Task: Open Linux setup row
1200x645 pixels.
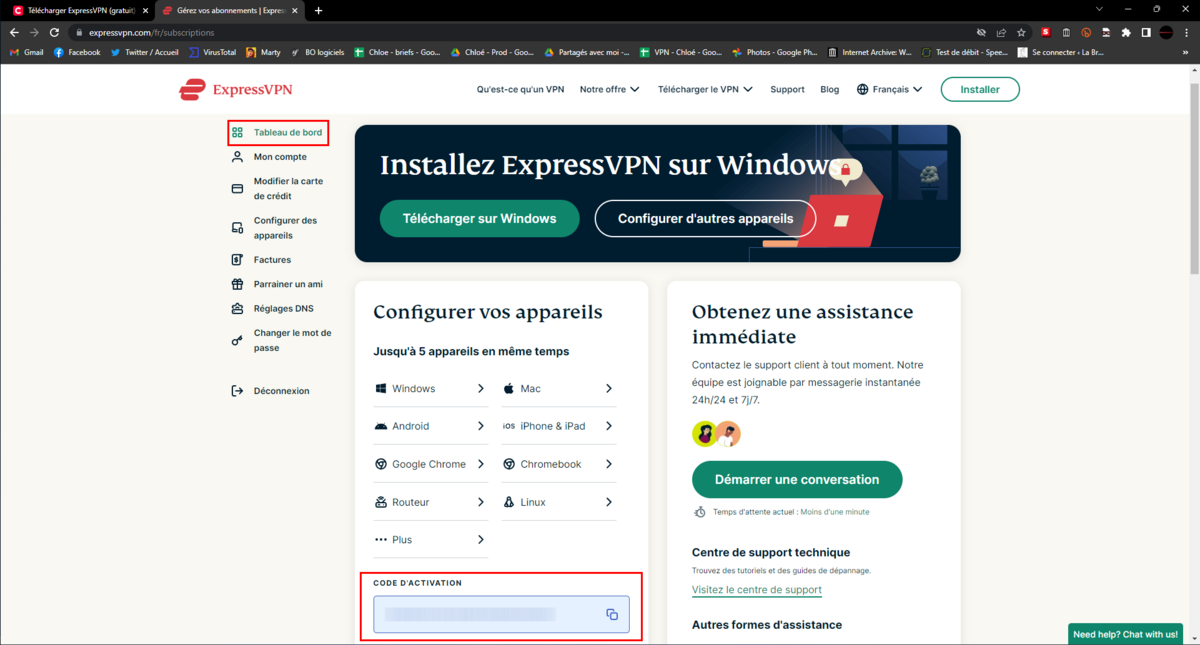Action: coord(558,502)
